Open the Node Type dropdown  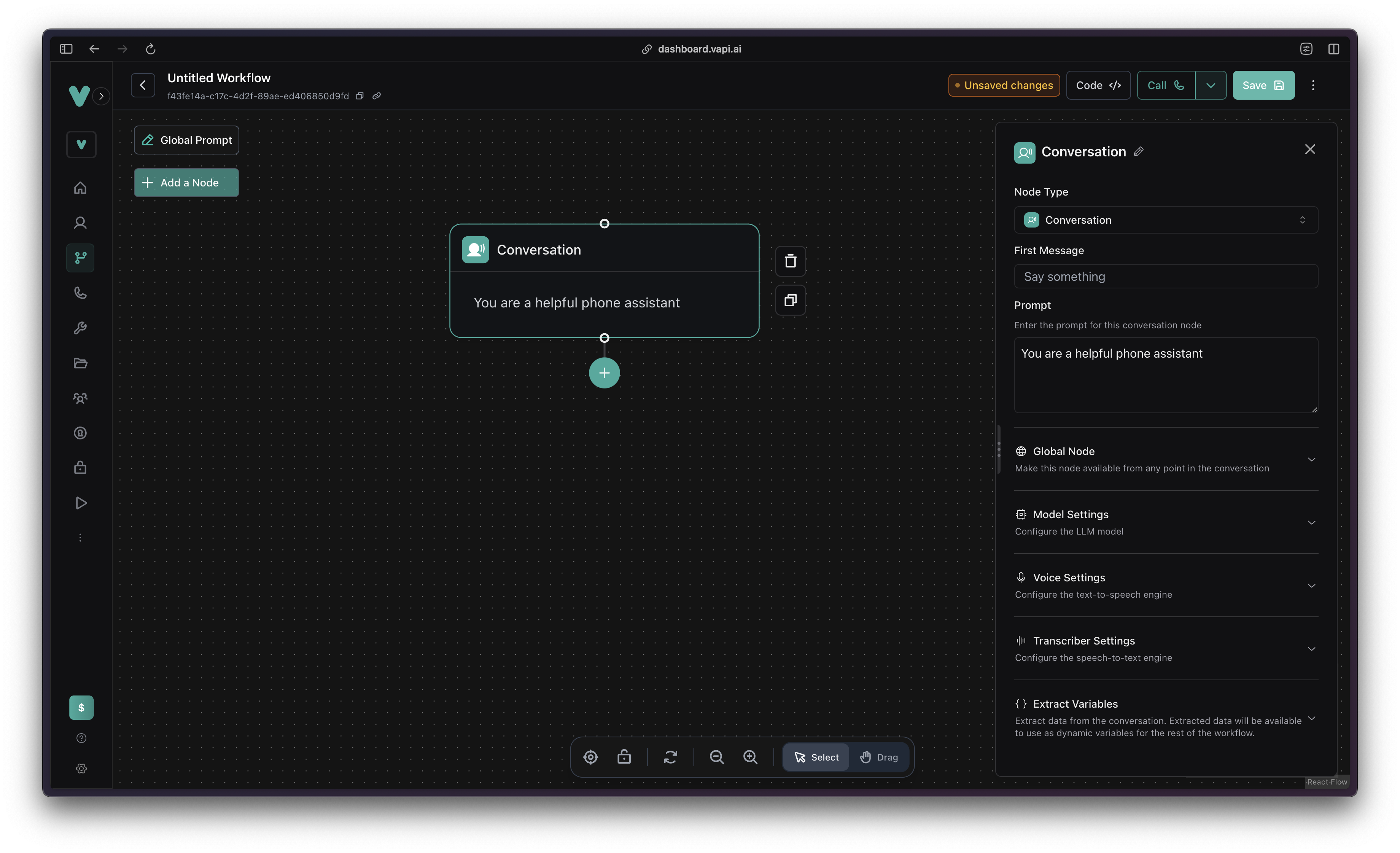pyautogui.click(x=1165, y=220)
